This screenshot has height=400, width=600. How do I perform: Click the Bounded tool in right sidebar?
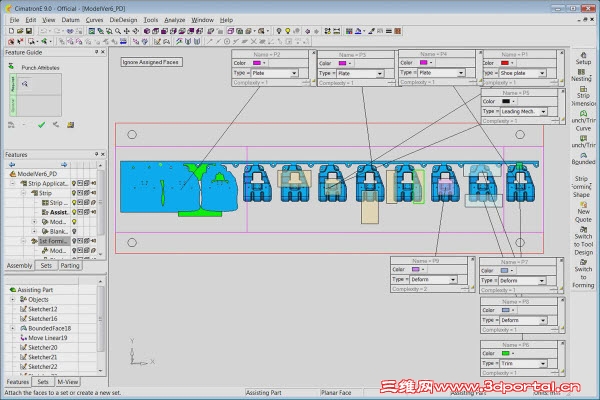click(583, 158)
